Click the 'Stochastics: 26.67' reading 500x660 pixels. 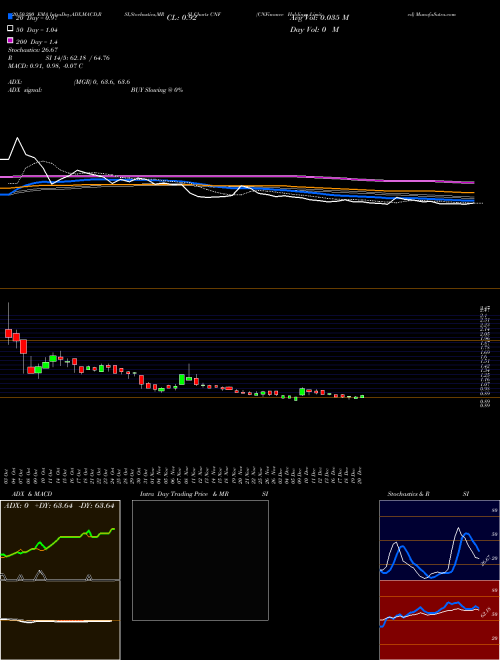pos(33,50)
